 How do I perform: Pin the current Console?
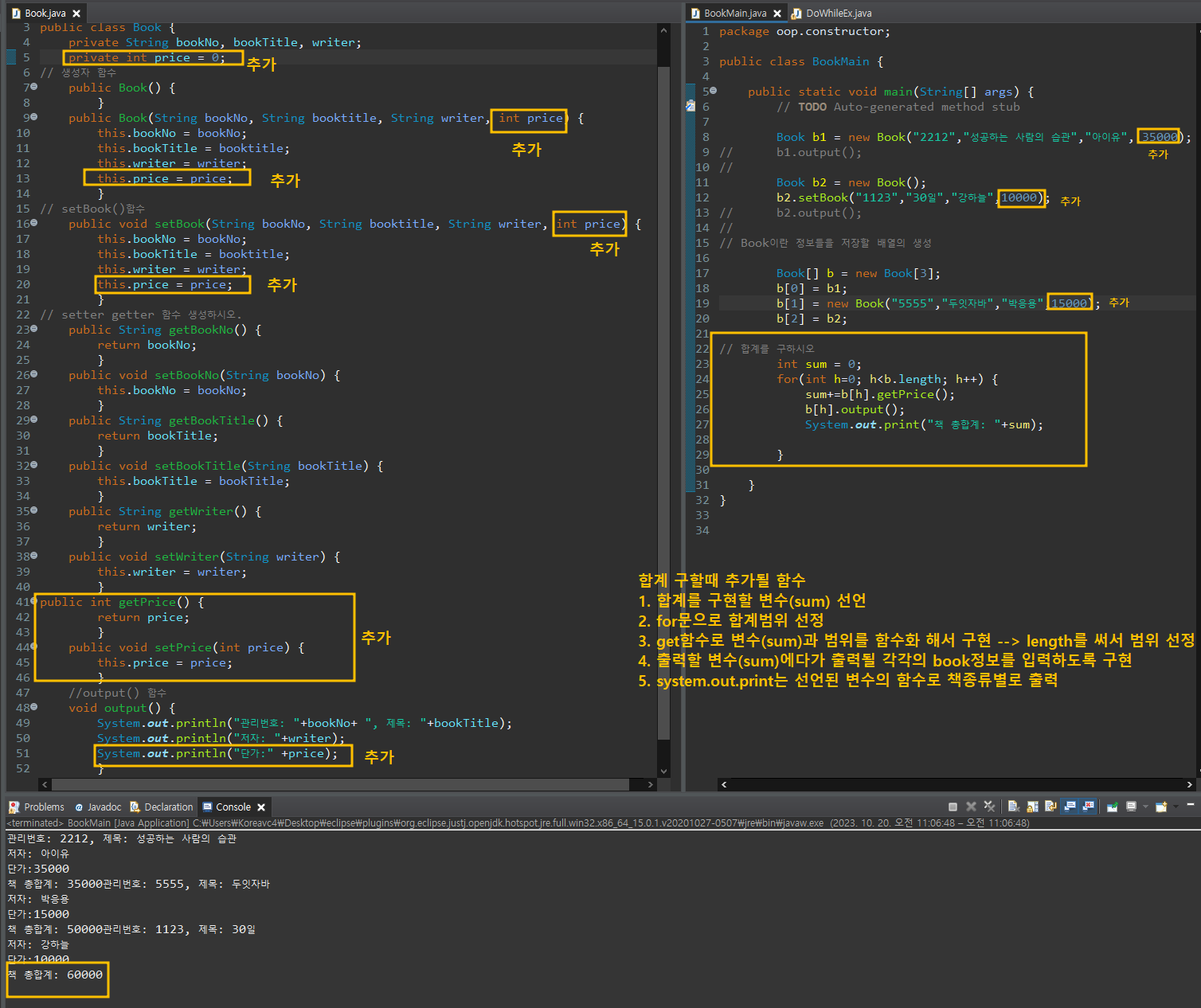(1112, 807)
